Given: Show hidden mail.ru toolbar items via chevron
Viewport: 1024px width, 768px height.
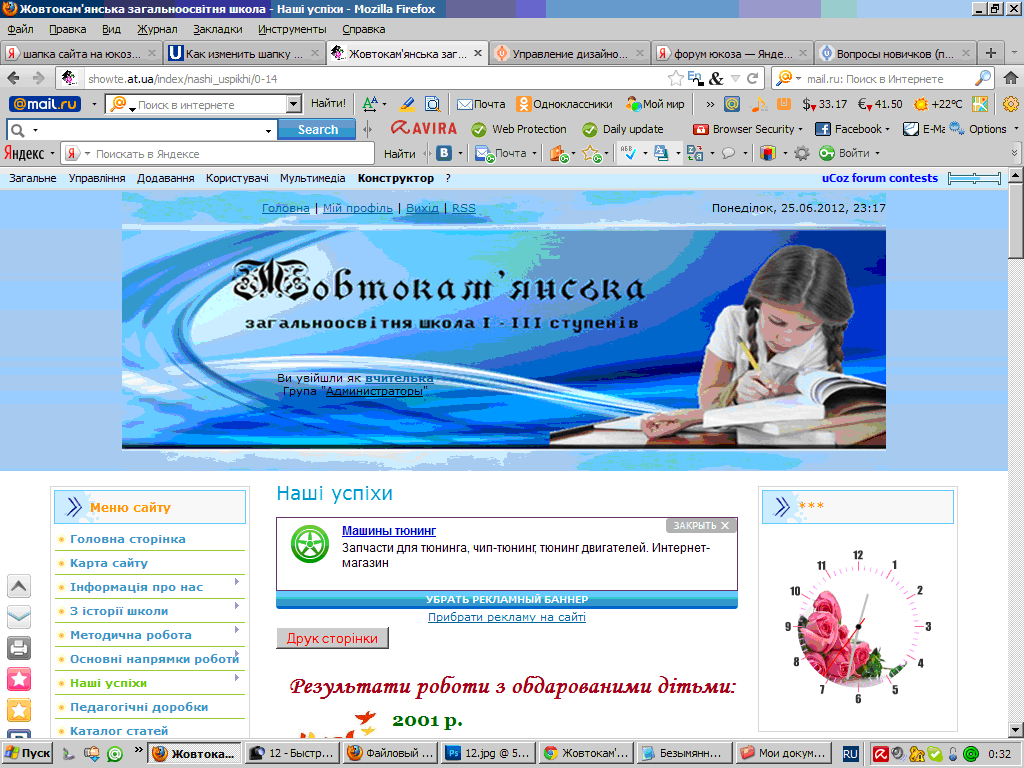Looking at the screenshot, I should click(x=710, y=104).
